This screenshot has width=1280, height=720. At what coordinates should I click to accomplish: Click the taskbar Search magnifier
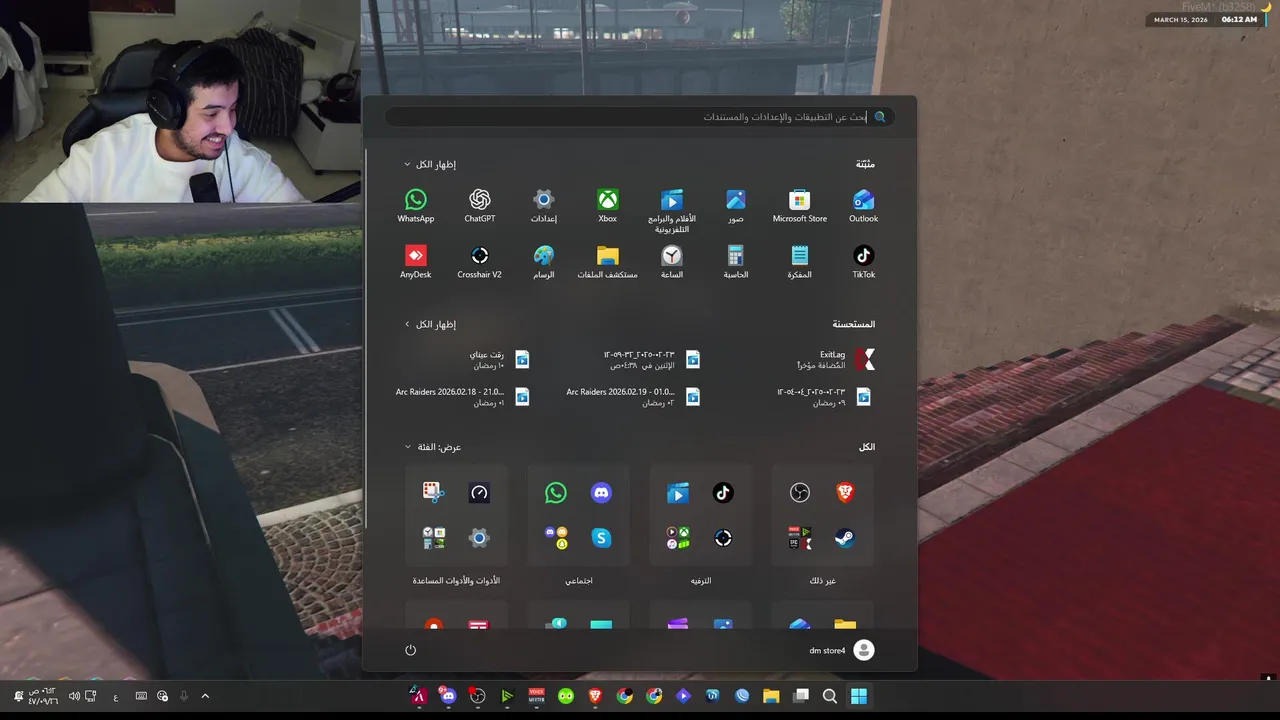(x=830, y=696)
